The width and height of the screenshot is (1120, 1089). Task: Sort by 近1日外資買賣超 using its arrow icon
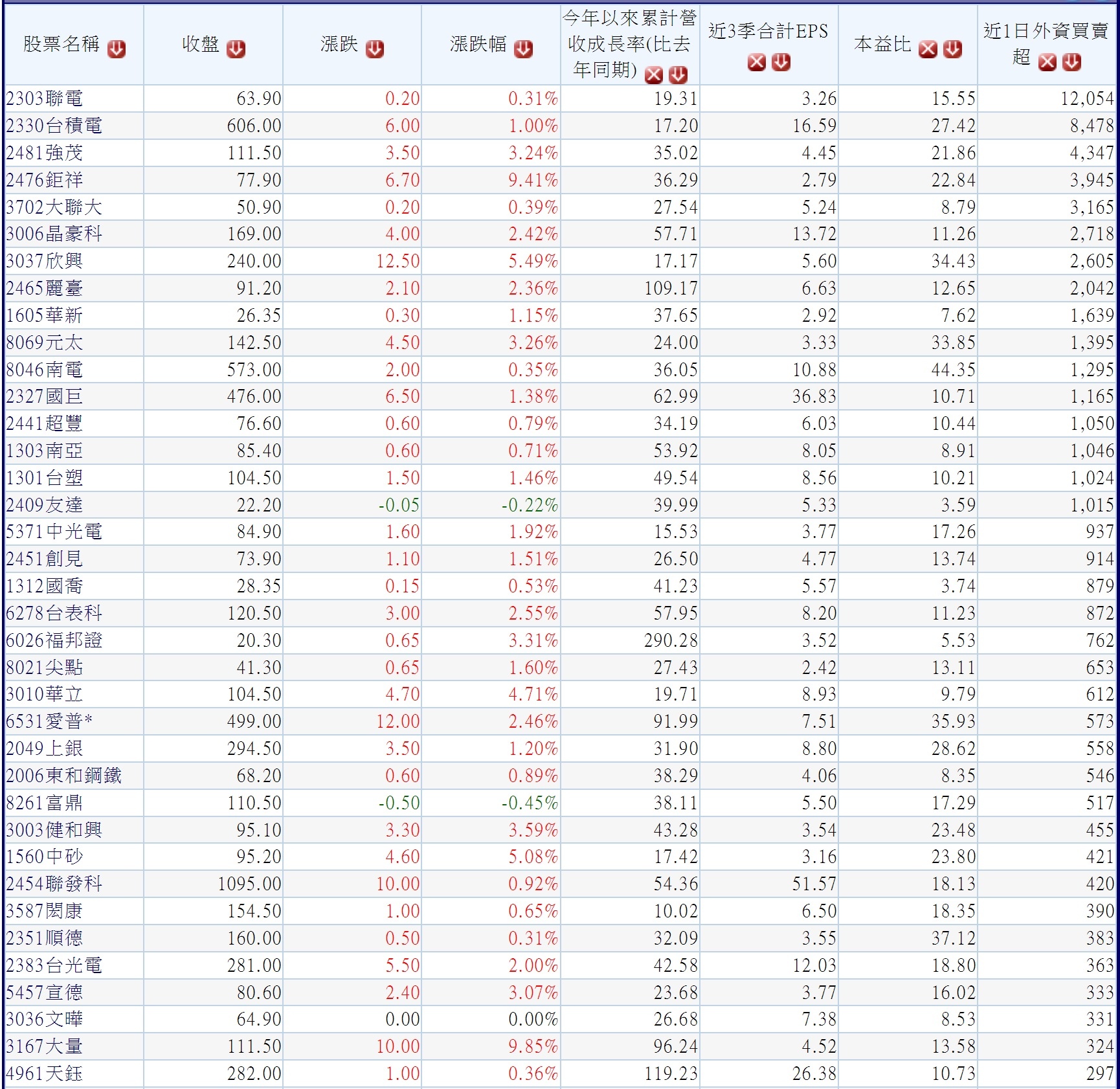tap(1071, 62)
